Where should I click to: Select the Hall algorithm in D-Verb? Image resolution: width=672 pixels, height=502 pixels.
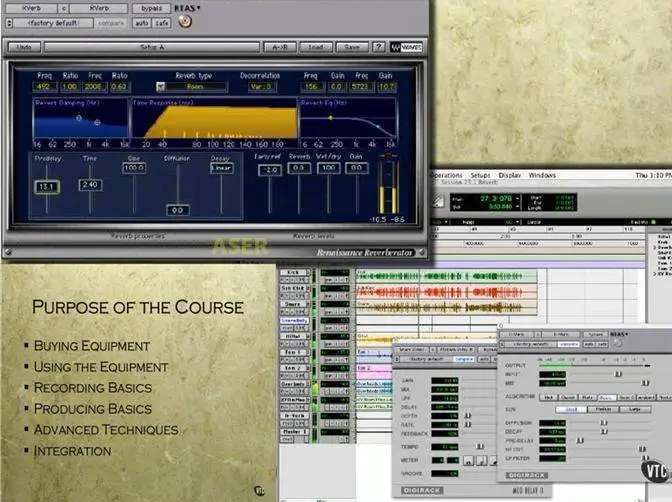pos(548,397)
